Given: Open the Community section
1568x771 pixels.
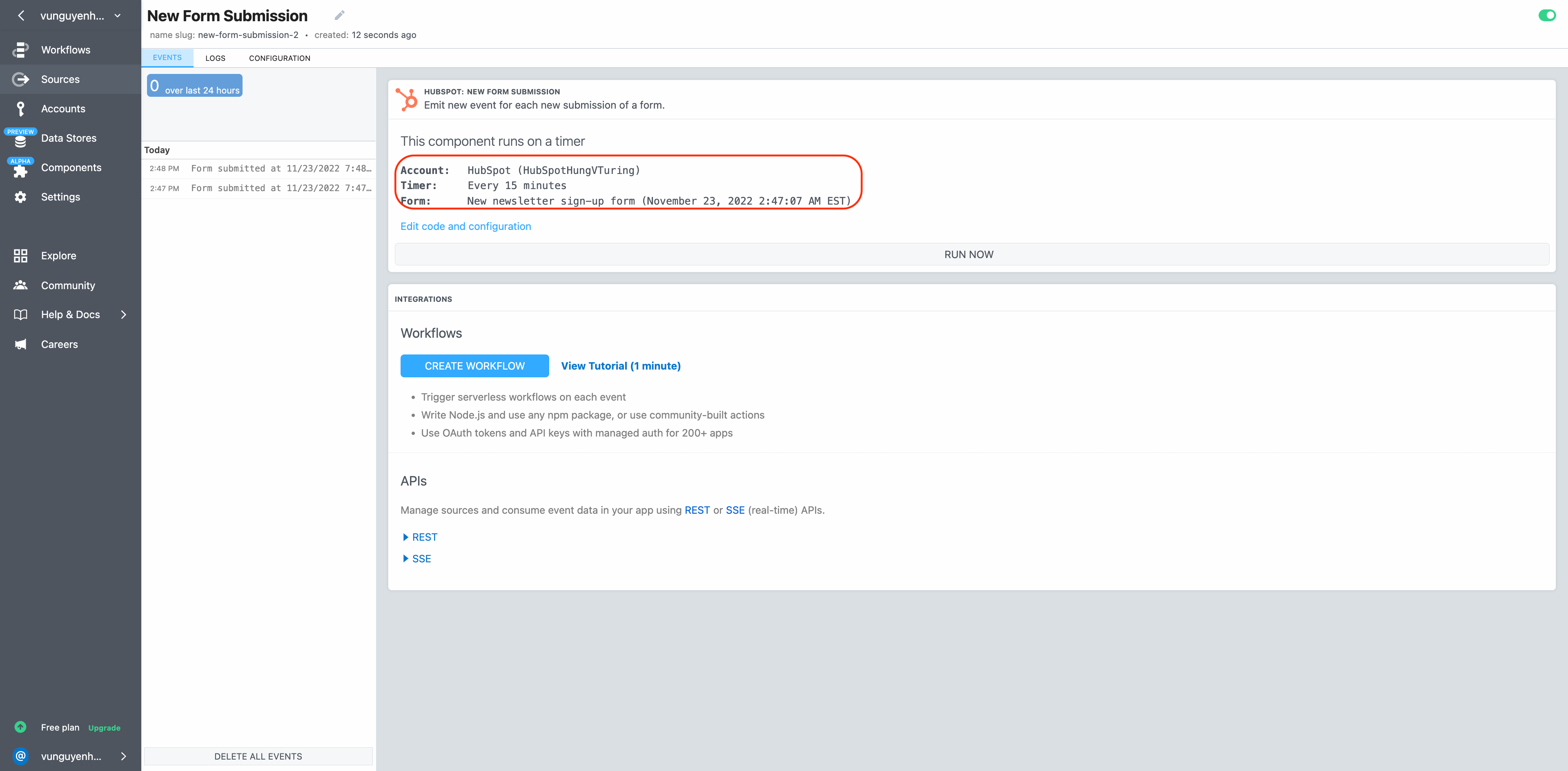Looking at the screenshot, I should tap(67, 285).
